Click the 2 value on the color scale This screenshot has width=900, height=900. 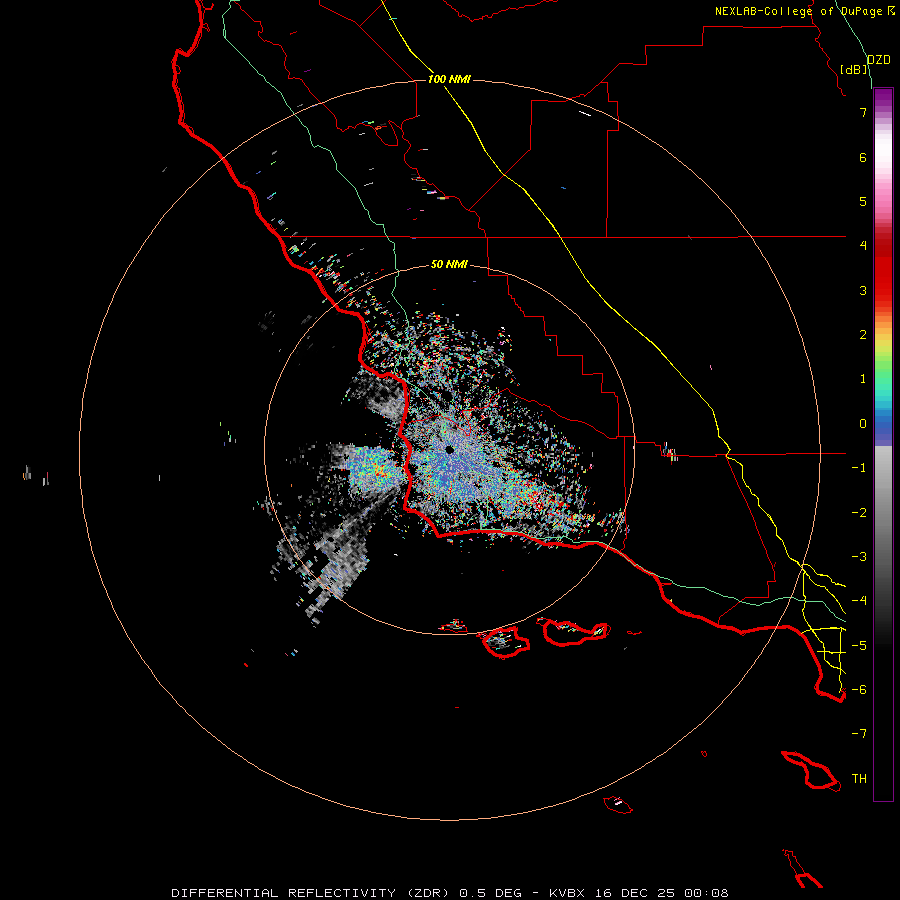863,335
